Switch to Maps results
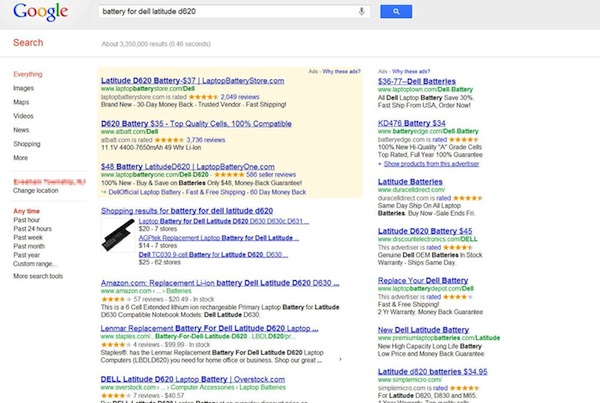This screenshot has height=403, width=600. (x=21, y=102)
